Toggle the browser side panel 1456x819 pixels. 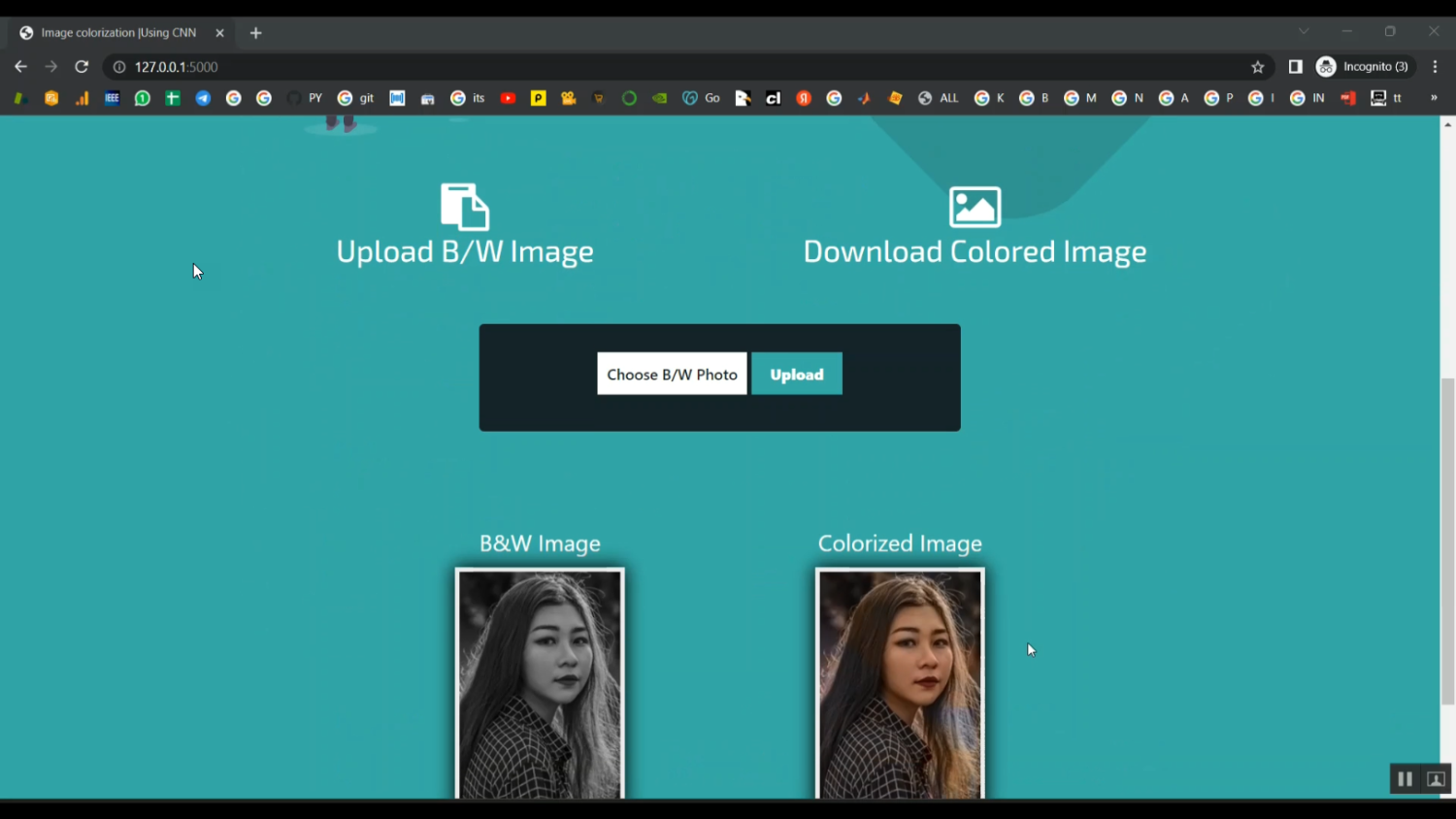point(1295,67)
